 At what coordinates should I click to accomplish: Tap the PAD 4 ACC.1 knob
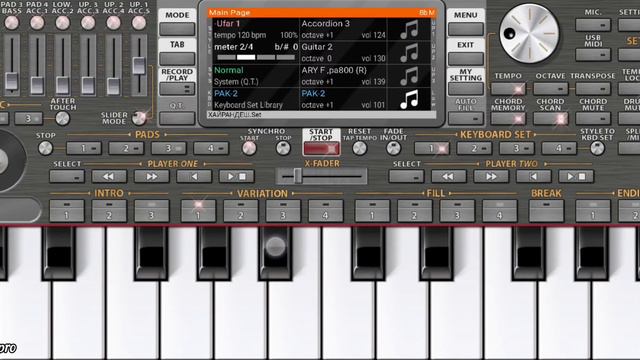tap(37, 23)
